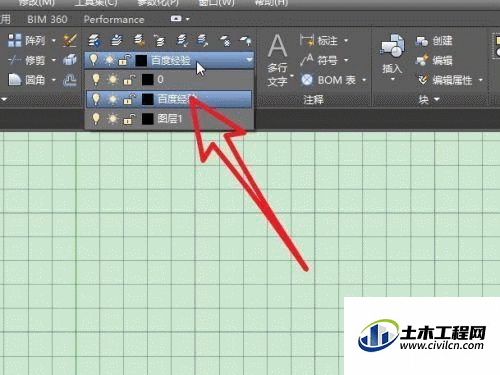Click the 注释 panel title

(313, 99)
